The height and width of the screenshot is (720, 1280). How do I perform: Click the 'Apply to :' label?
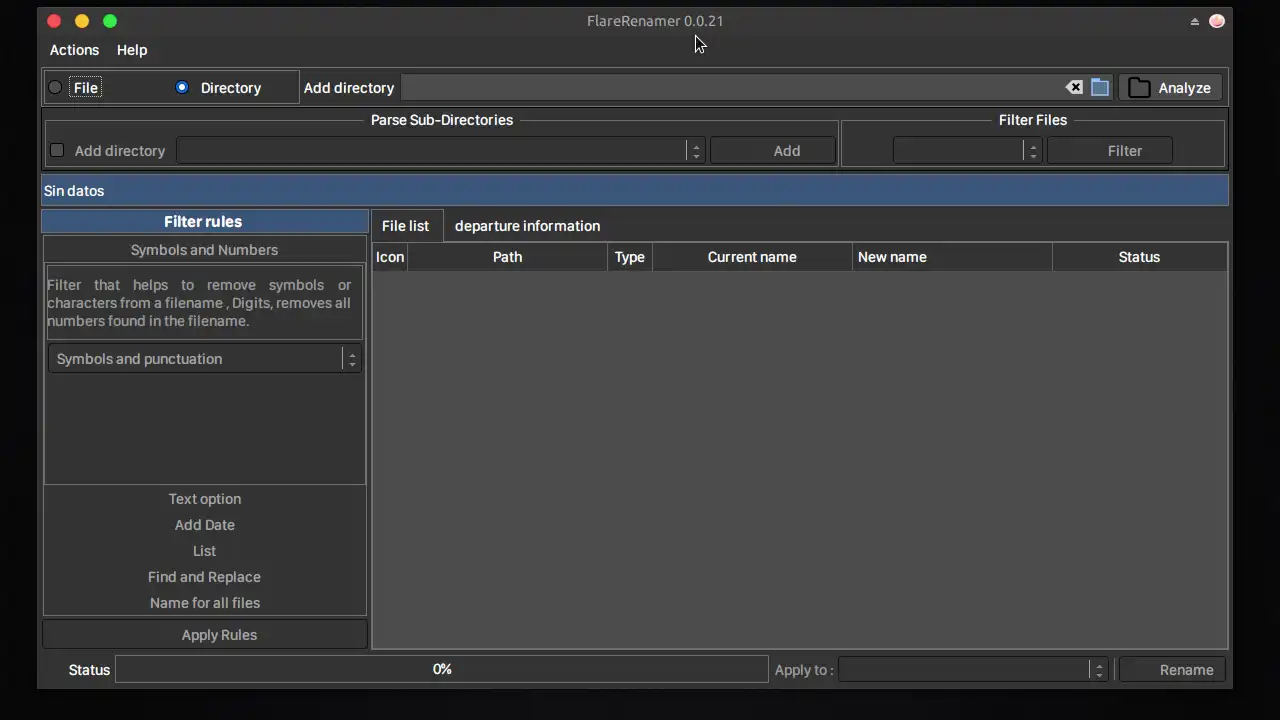[804, 670]
